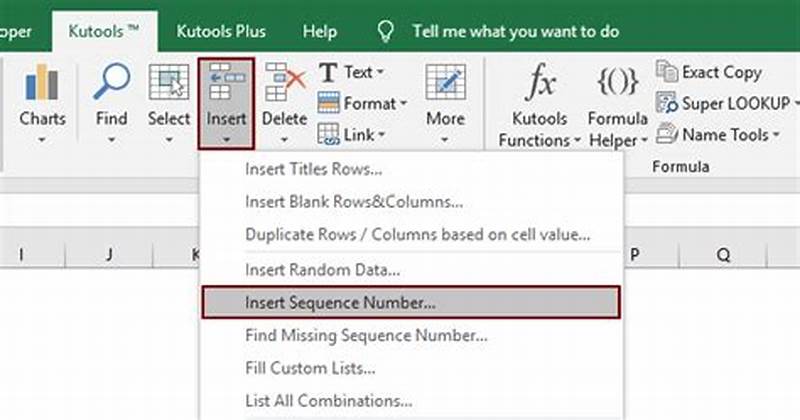Click the Text tools icon
Screen dimensions: 800x420
328,72
